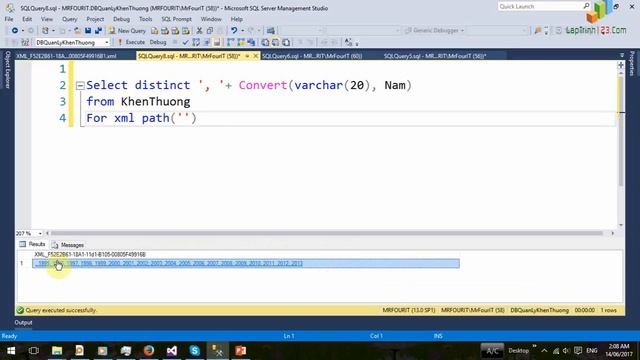640x360 pixels.
Task: Open the undo history dropdown arrow
Action: pyautogui.click(x=242, y=31)
